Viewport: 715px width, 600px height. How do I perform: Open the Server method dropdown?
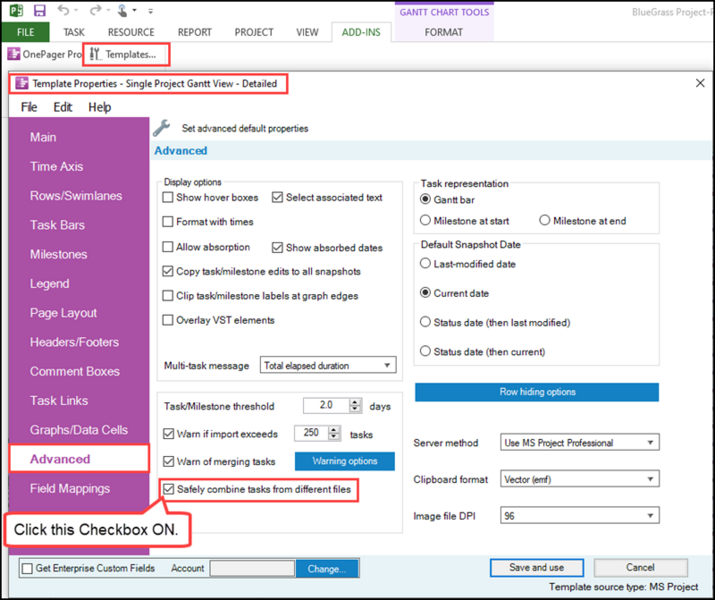click(x=580, y=442)
